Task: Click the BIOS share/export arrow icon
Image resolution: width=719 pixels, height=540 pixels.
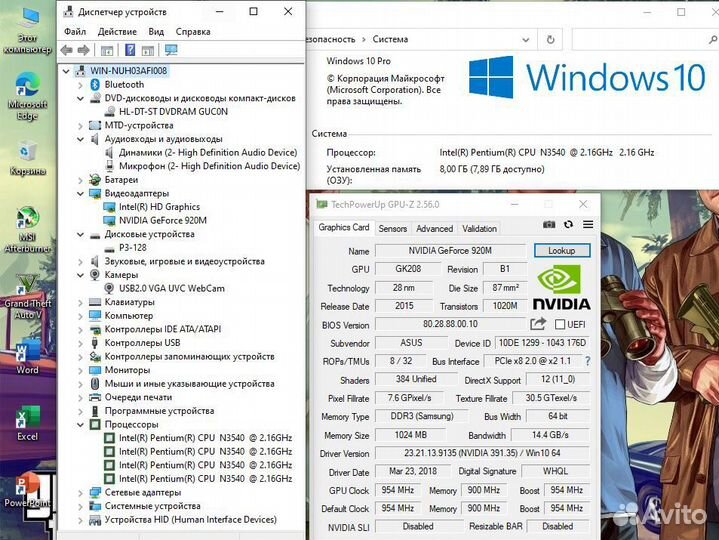Action: [538, 324]
